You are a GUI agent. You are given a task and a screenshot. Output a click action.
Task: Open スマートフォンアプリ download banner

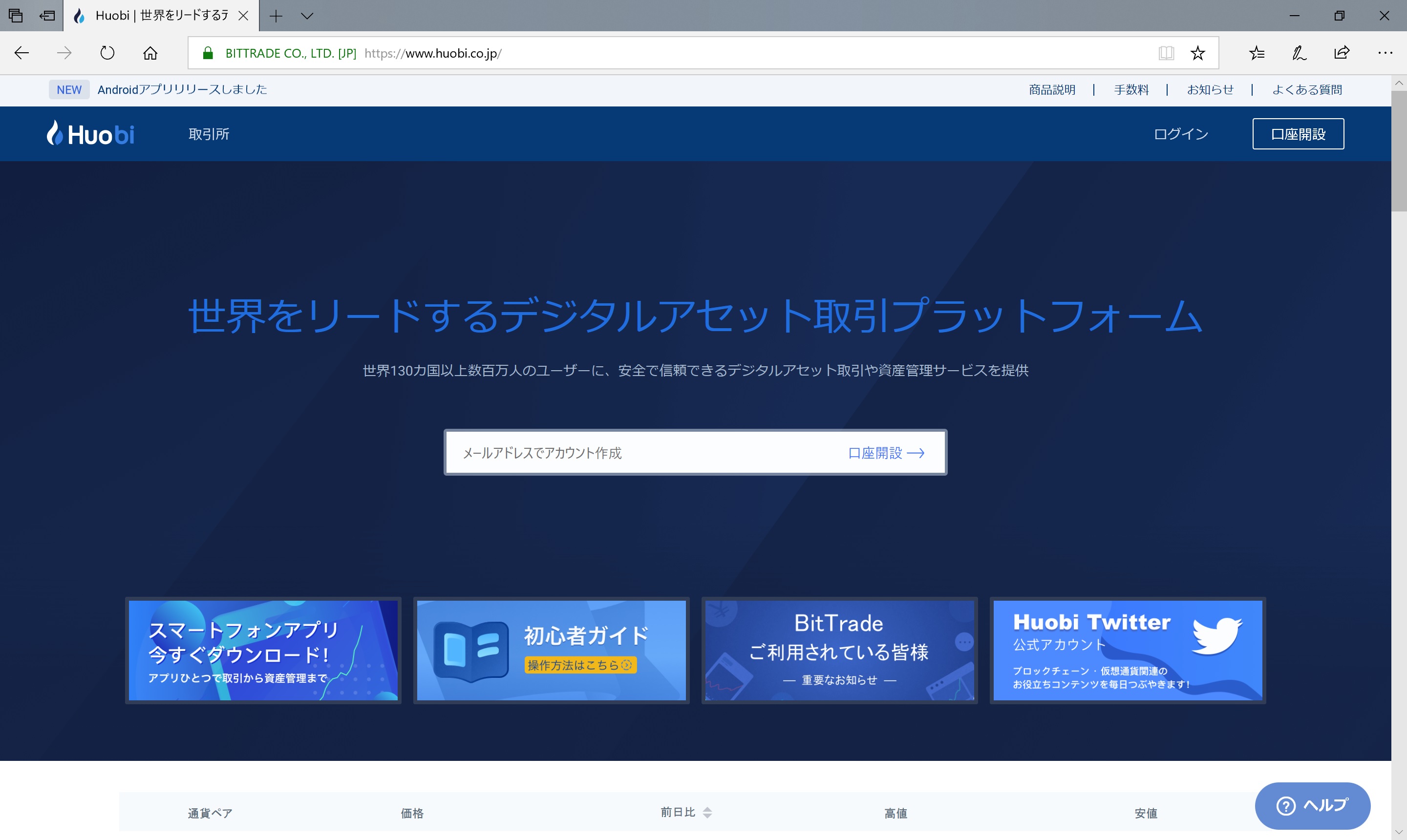tap(263, 650)
